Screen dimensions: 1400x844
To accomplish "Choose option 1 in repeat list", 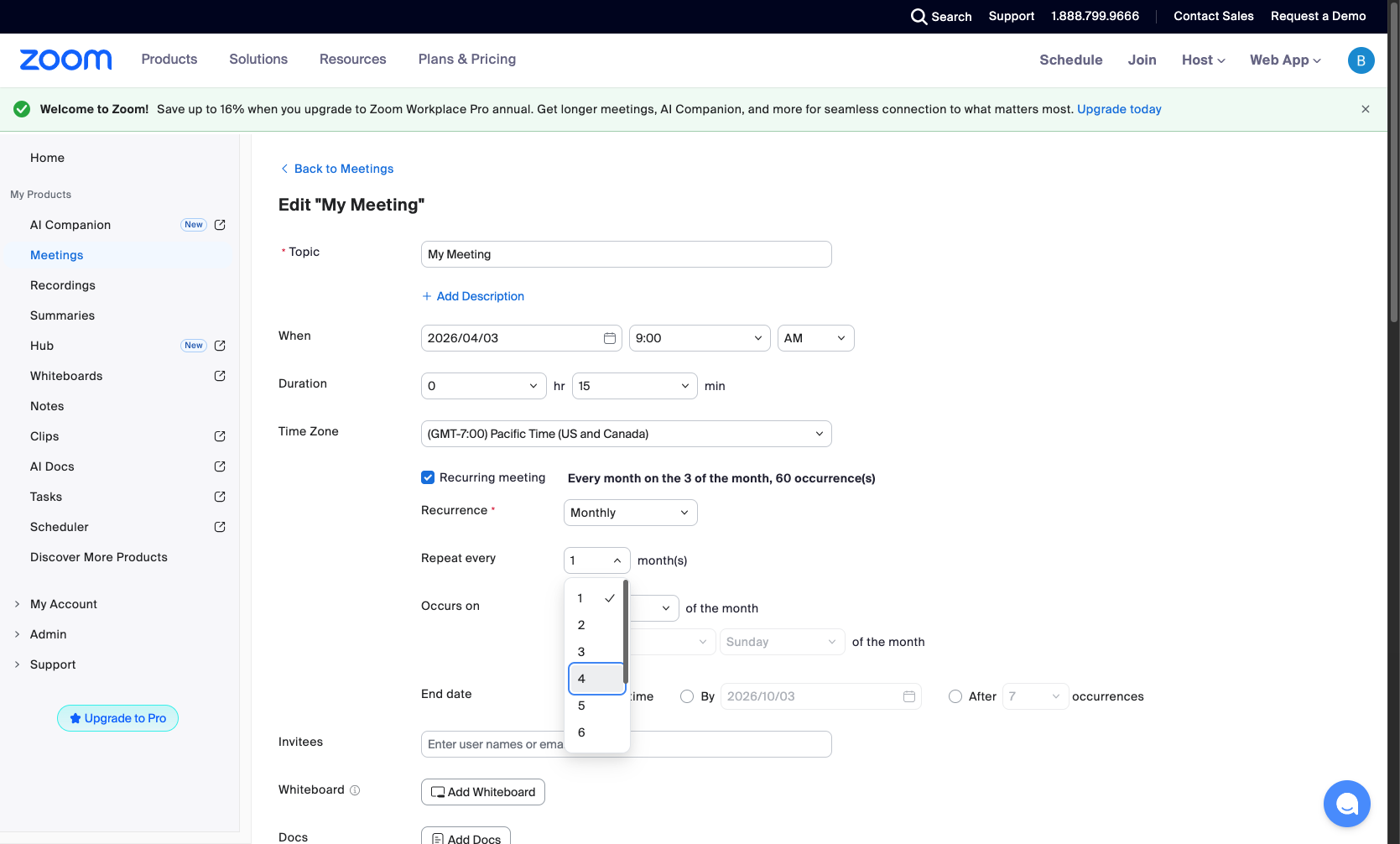I will [596, 598].
